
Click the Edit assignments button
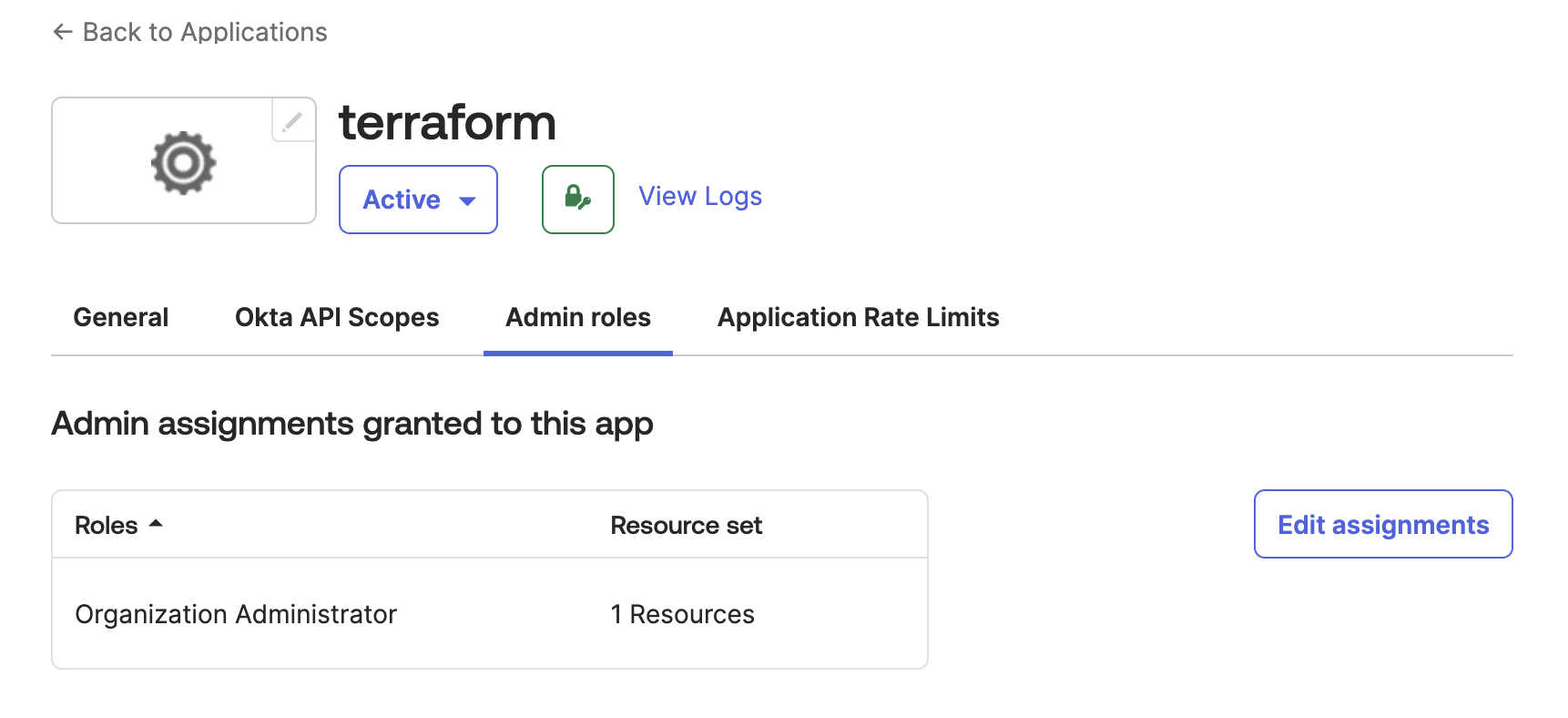pos(1383,524)
